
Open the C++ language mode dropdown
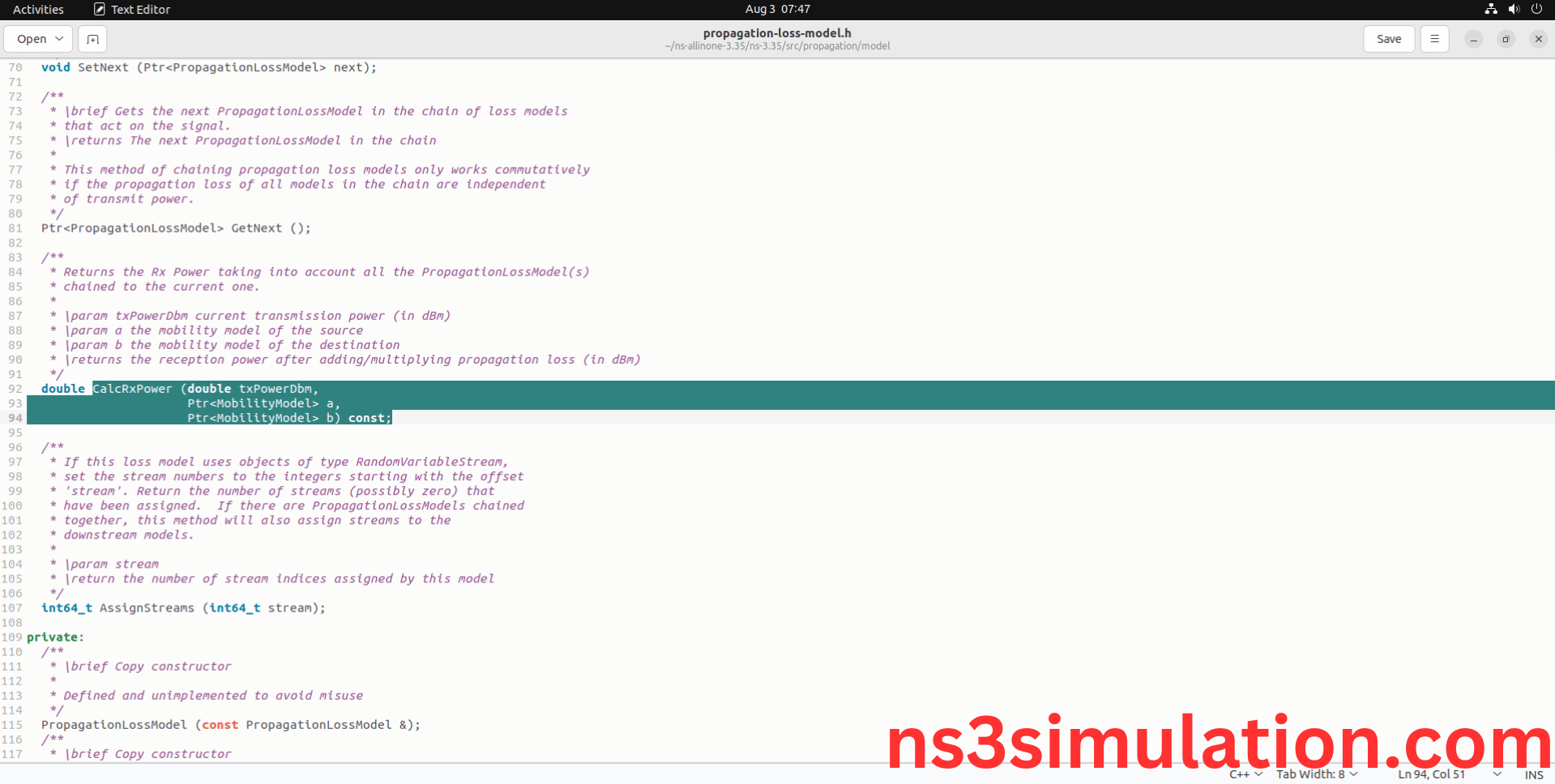pyautogui.click(x=1245, y=773)
